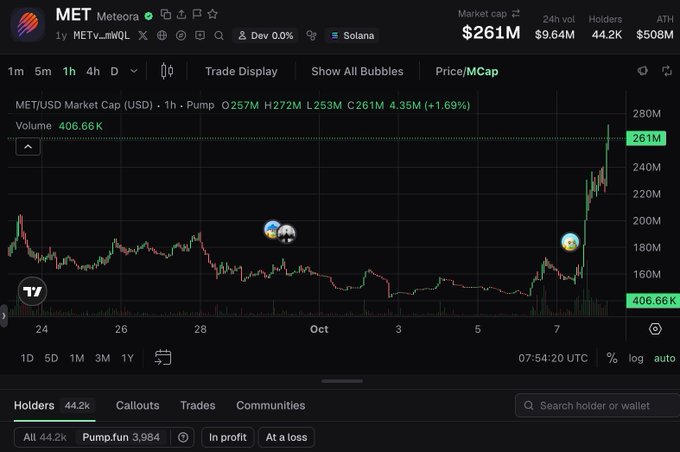Open the Communities tab
680x452 pixels.
(271, 406)
